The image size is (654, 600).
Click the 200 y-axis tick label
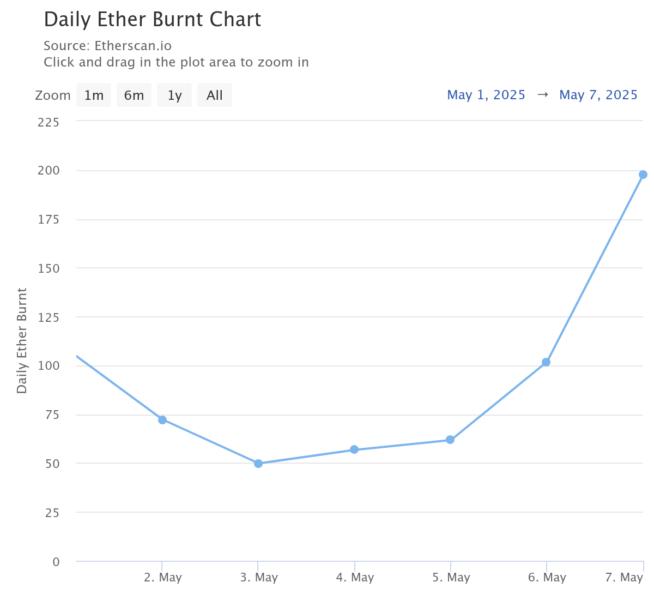(x=49, y=170)
